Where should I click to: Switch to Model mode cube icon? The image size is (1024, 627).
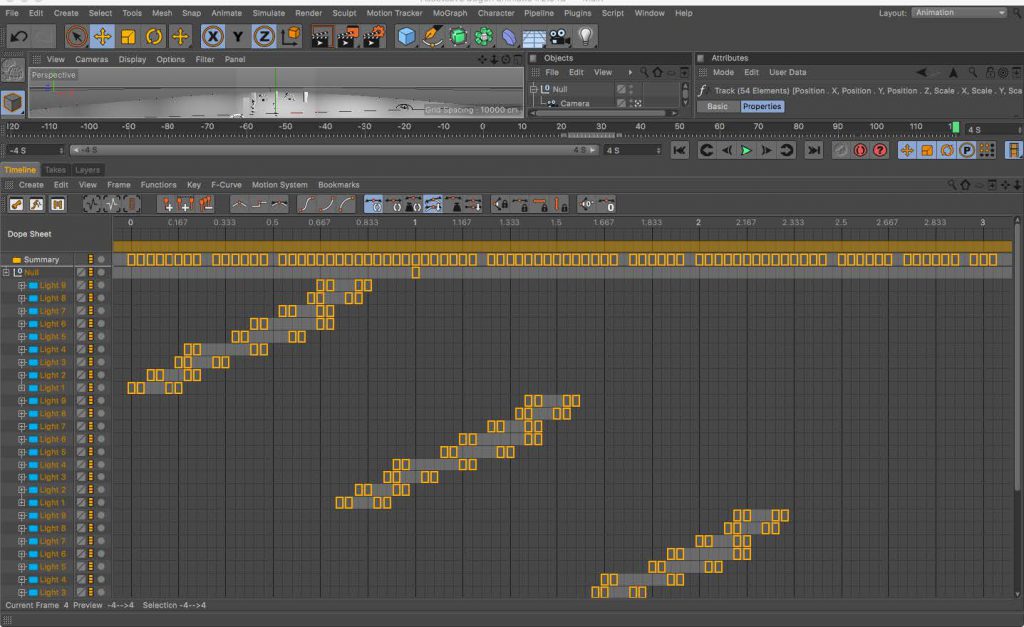click(12, 102)
